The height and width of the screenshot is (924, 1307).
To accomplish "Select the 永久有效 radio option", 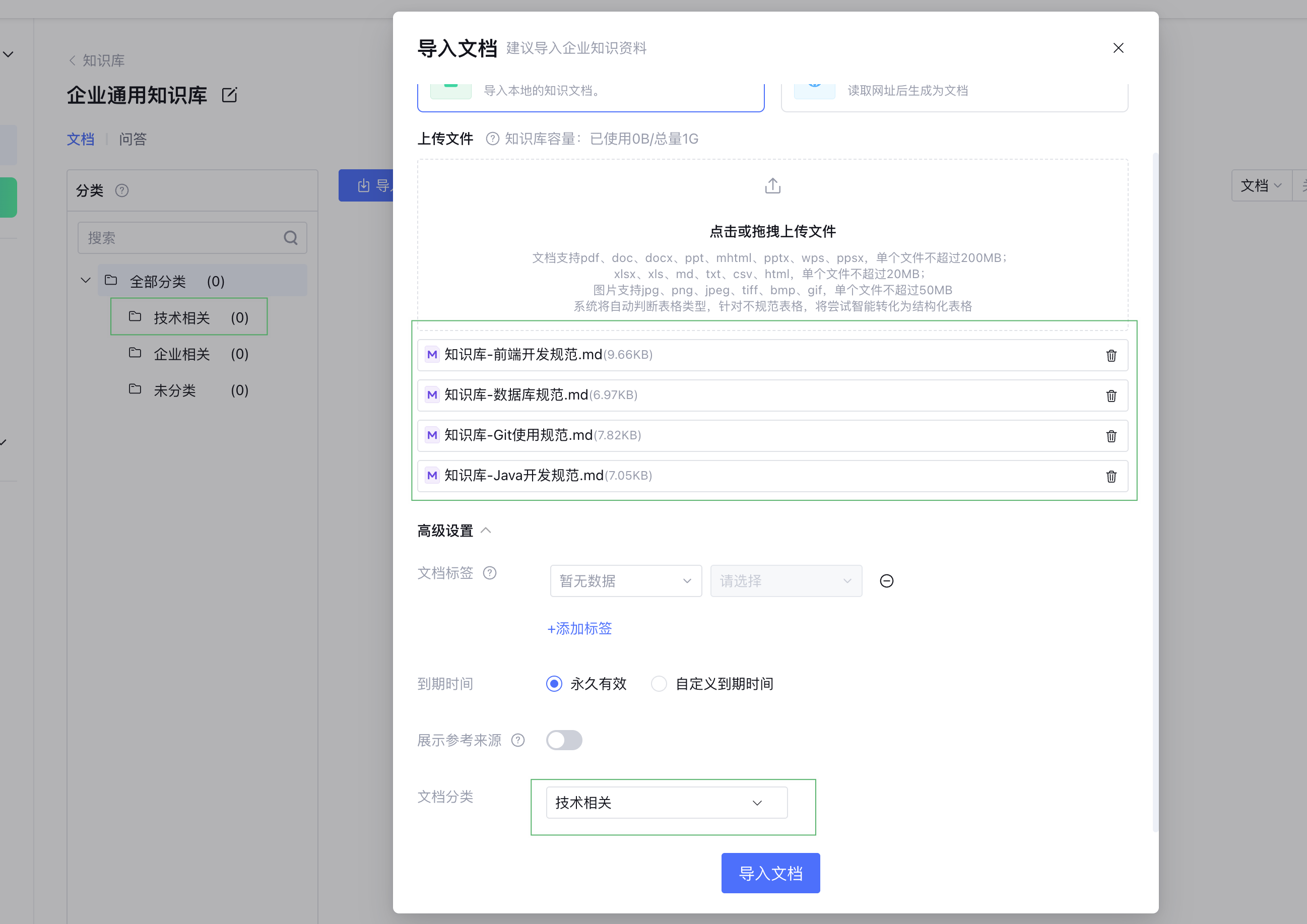I will click(x=553, y=683).
